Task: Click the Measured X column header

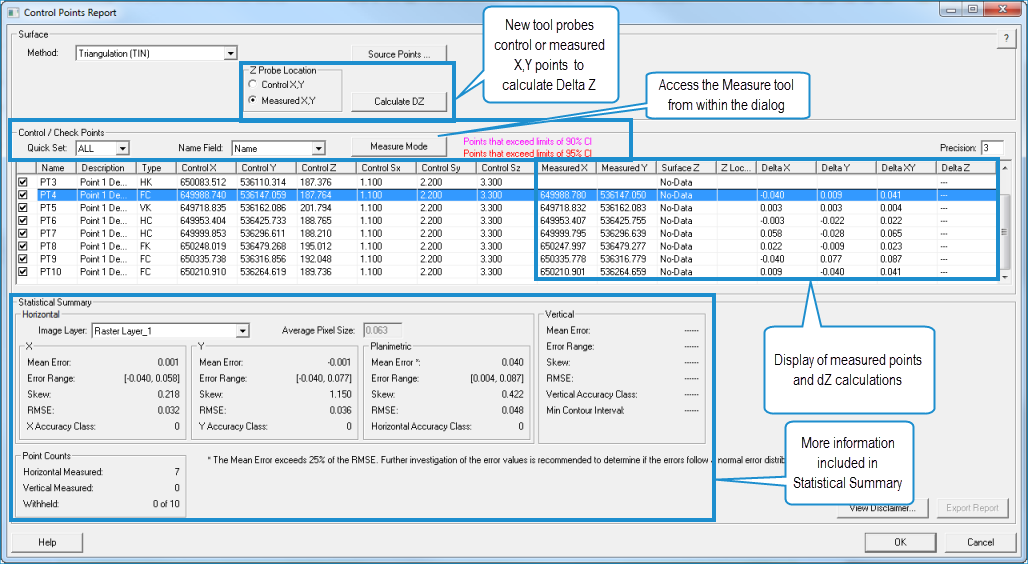Action: pyautogui.click(x=566, y=168)
